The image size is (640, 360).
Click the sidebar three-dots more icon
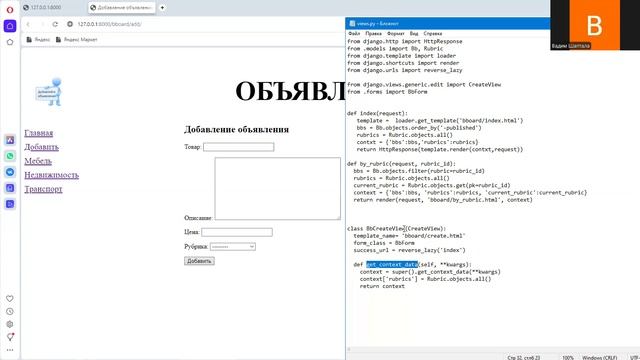point(10,350)
